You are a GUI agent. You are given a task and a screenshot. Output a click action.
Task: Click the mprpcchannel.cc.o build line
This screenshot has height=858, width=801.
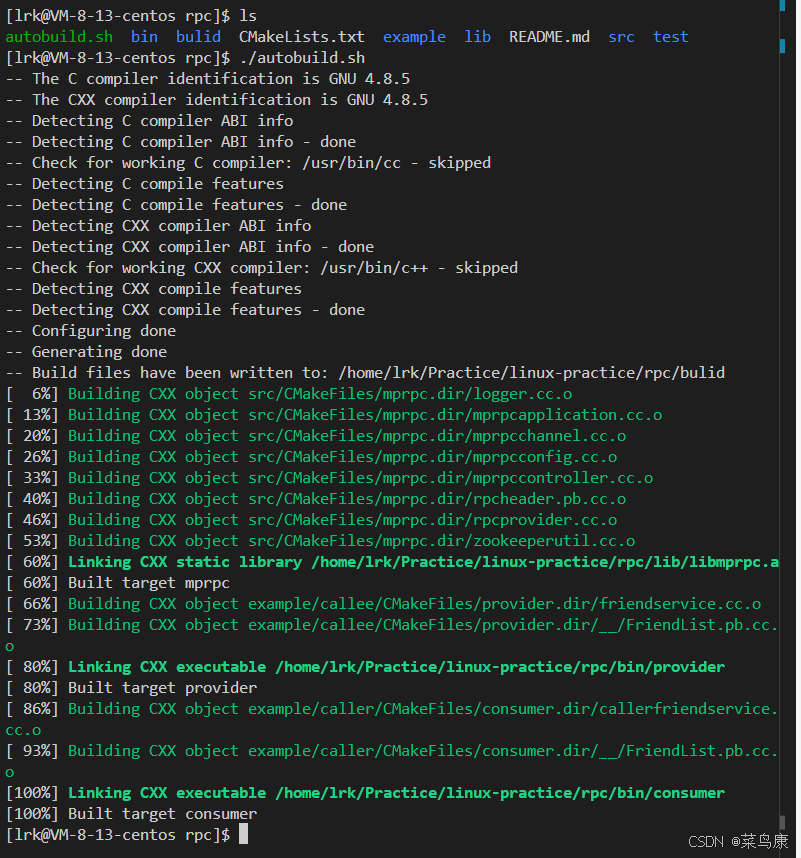coord(316,436)
